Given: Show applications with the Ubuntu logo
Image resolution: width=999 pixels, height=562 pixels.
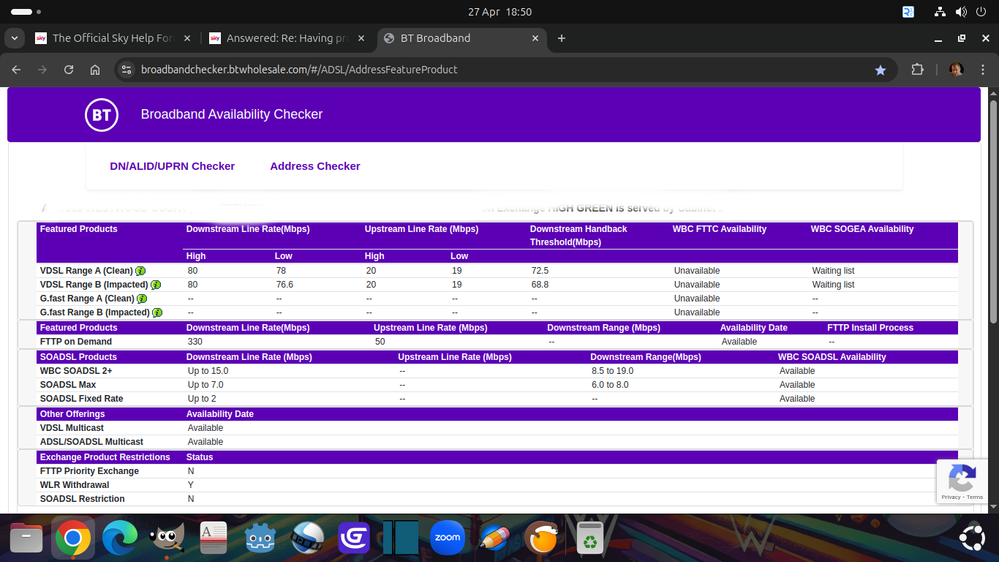Looking at the screenshot, I should (x=973, y=538).
